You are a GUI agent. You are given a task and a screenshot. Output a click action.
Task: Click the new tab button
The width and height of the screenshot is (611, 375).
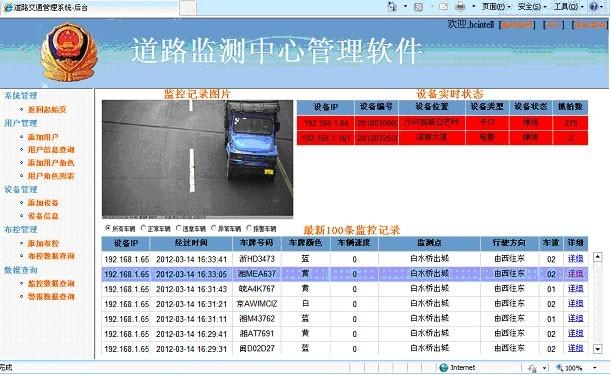(188, 8)
